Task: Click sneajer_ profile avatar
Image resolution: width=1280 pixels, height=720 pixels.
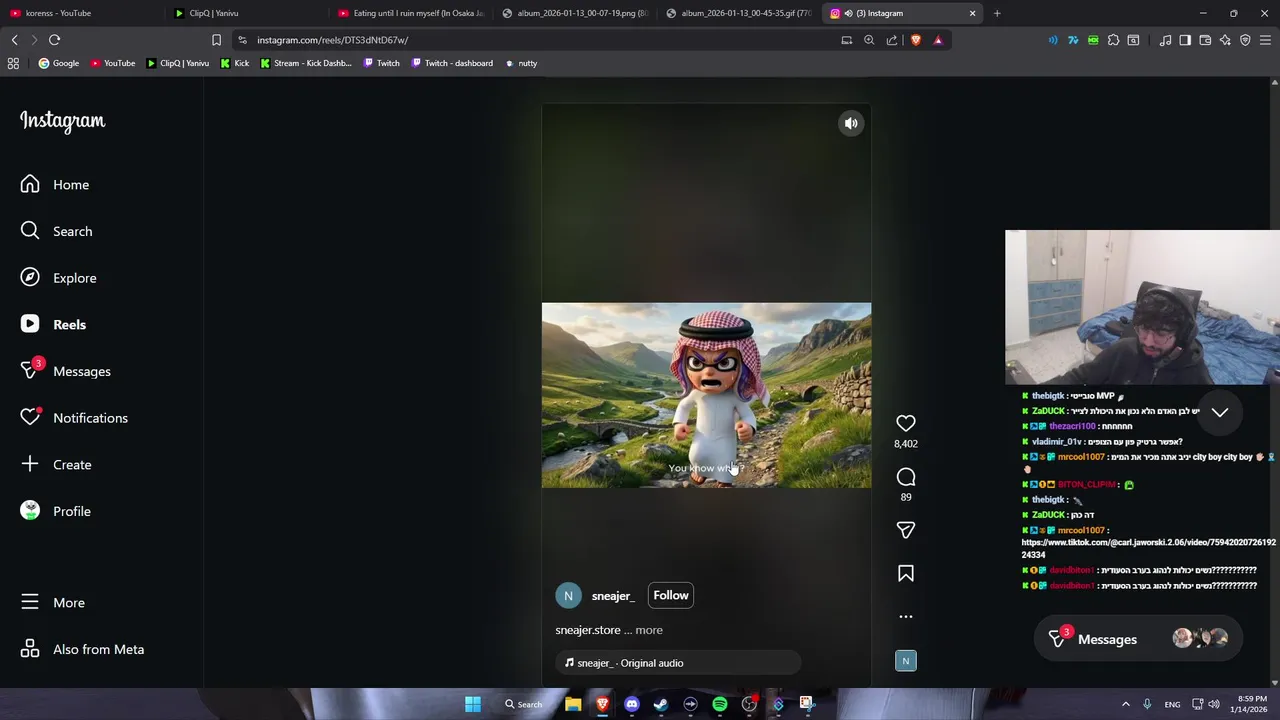Action: tap(568, 596)
